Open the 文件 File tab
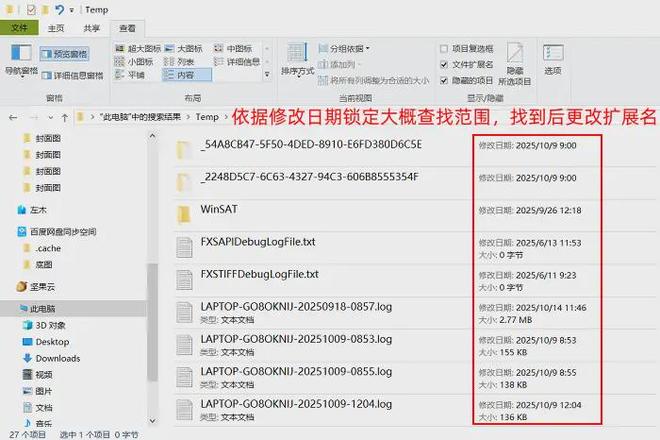Image resolution: width=660 pixels, height=440 pixels. 19,28
